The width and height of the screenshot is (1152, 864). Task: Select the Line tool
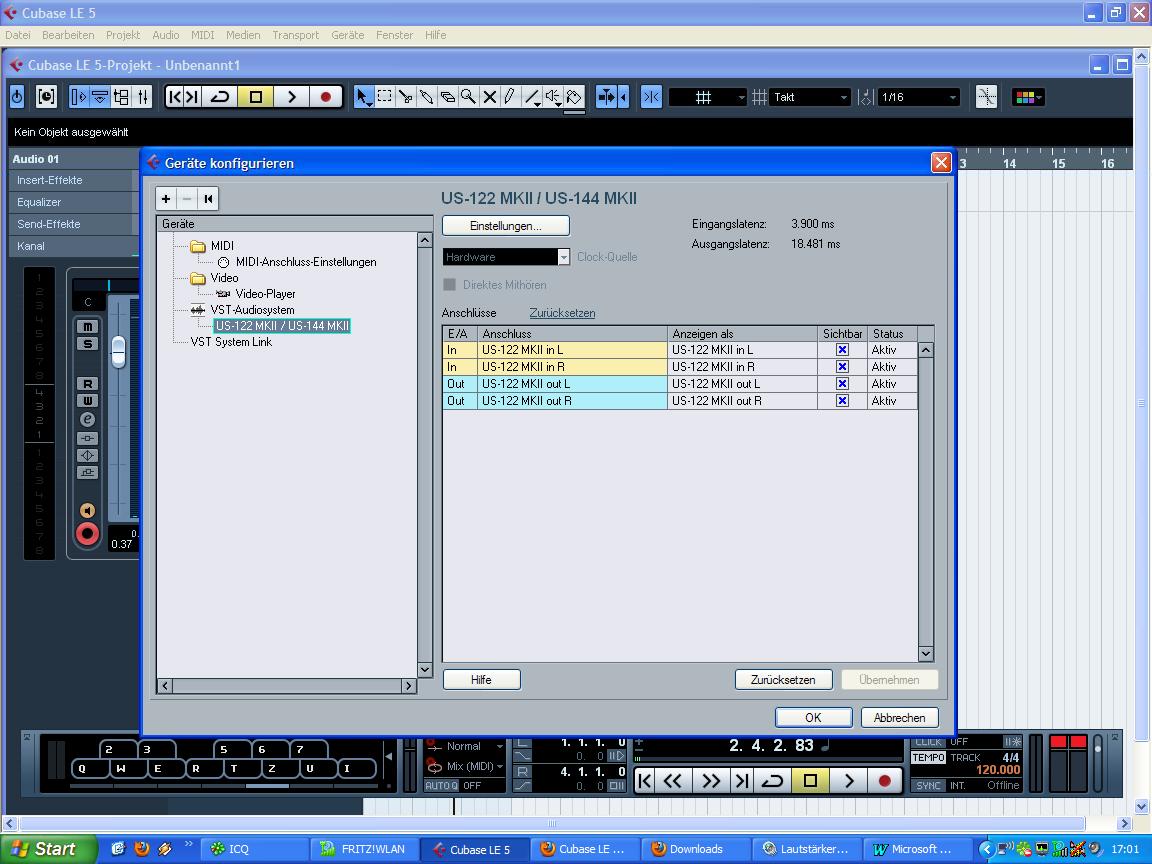pyautogui.click(x=532, y=97)
